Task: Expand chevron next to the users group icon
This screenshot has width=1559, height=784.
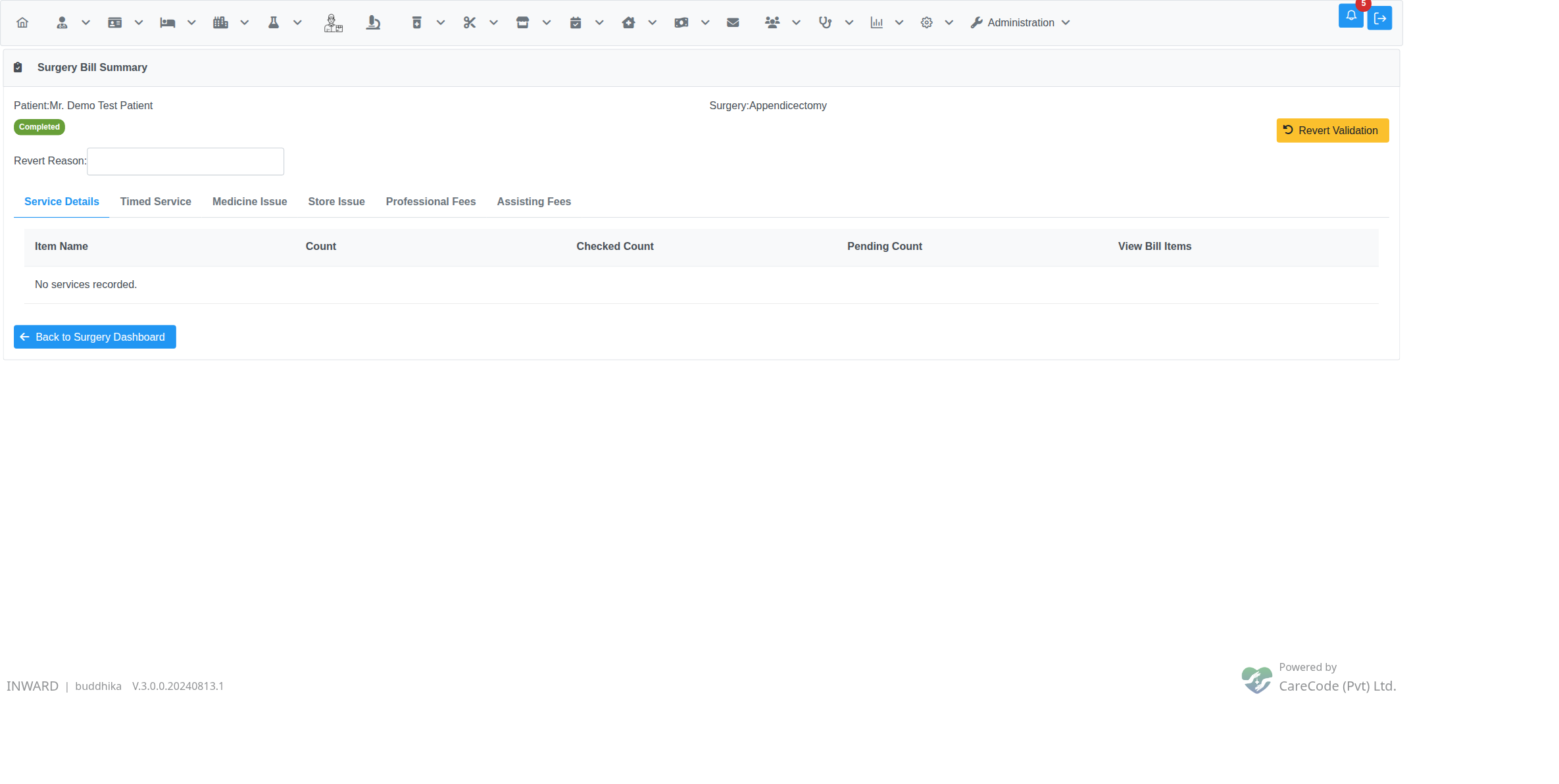Action: coord(796,22)
